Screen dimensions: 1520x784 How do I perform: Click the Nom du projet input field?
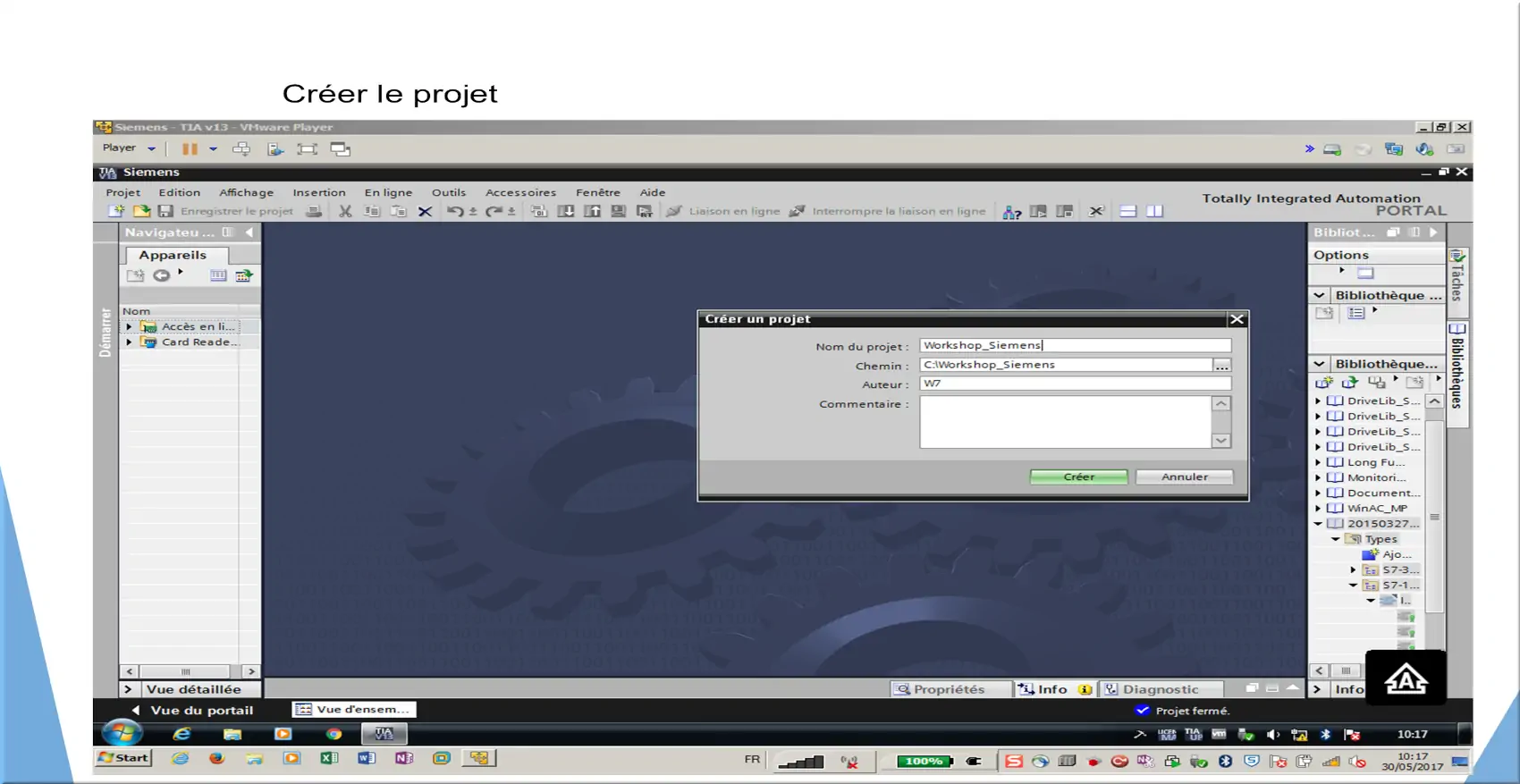pos(1075,345)
